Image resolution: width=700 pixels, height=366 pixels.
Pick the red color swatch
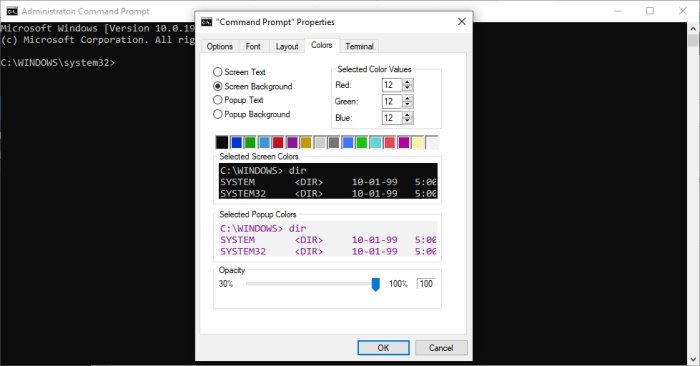click(x=278, y=142)
